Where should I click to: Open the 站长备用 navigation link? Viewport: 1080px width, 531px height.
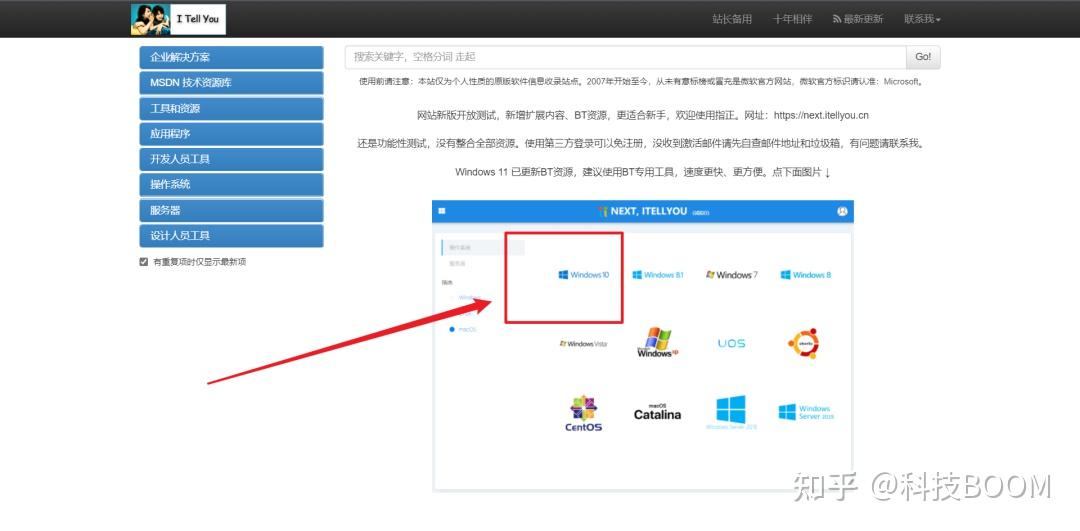[732, 19]
